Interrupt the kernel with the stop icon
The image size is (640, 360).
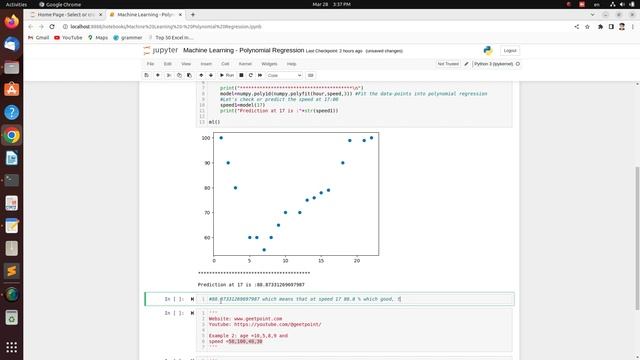coord(241,76)
